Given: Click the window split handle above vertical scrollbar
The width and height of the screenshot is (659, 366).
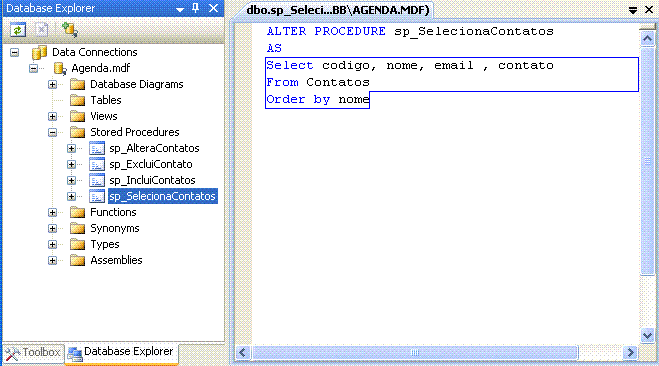Looking at the screenshot, I should click(x=647, y=28).
